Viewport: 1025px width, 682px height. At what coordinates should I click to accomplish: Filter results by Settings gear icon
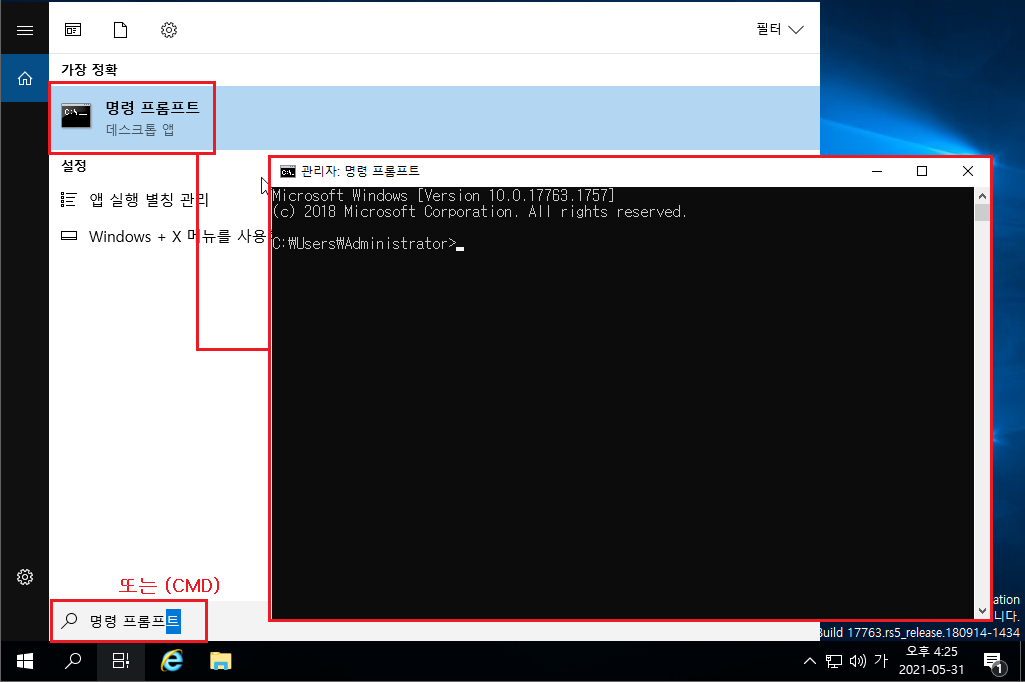tap(169, 29)
